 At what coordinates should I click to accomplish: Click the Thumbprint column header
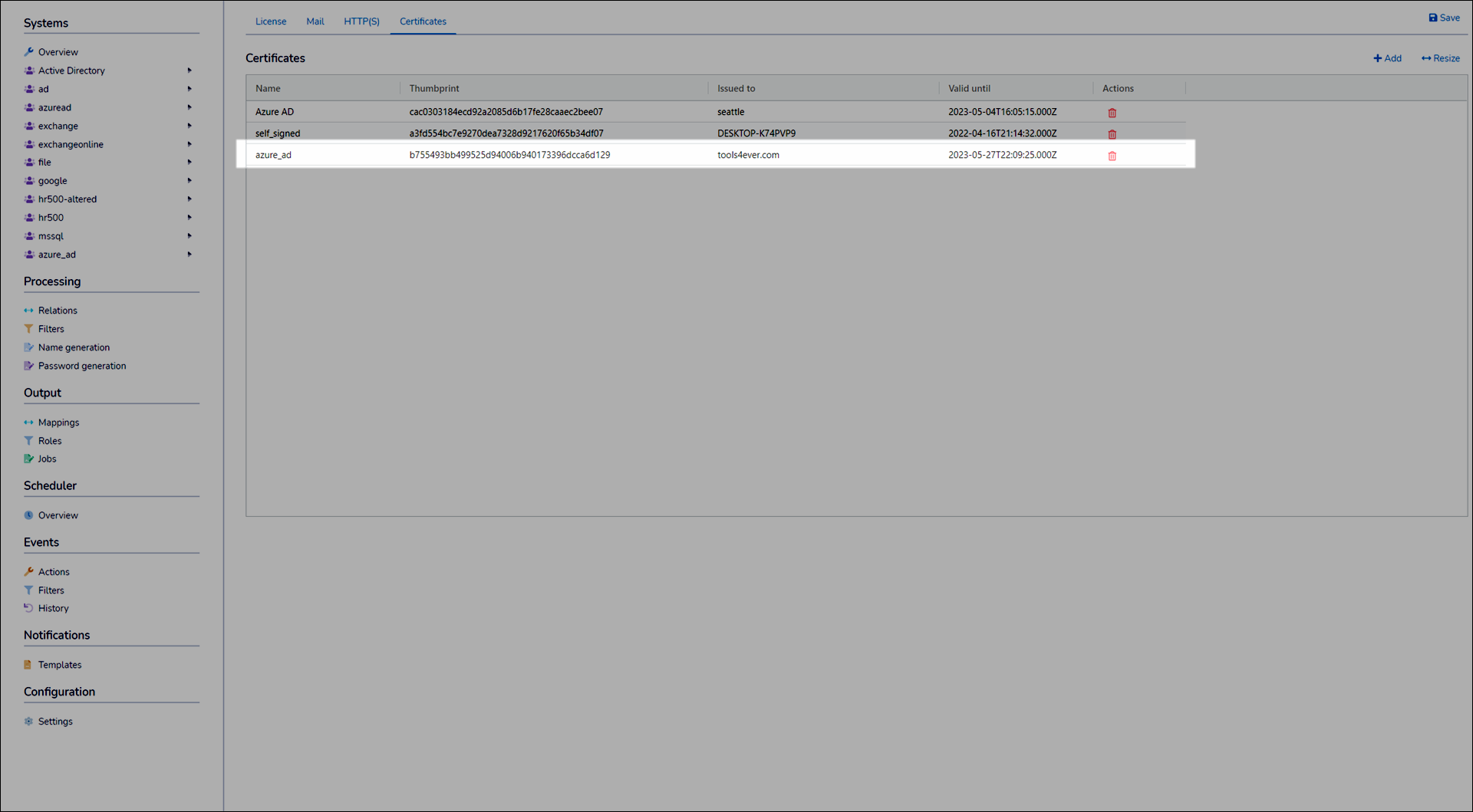(434, 88)
